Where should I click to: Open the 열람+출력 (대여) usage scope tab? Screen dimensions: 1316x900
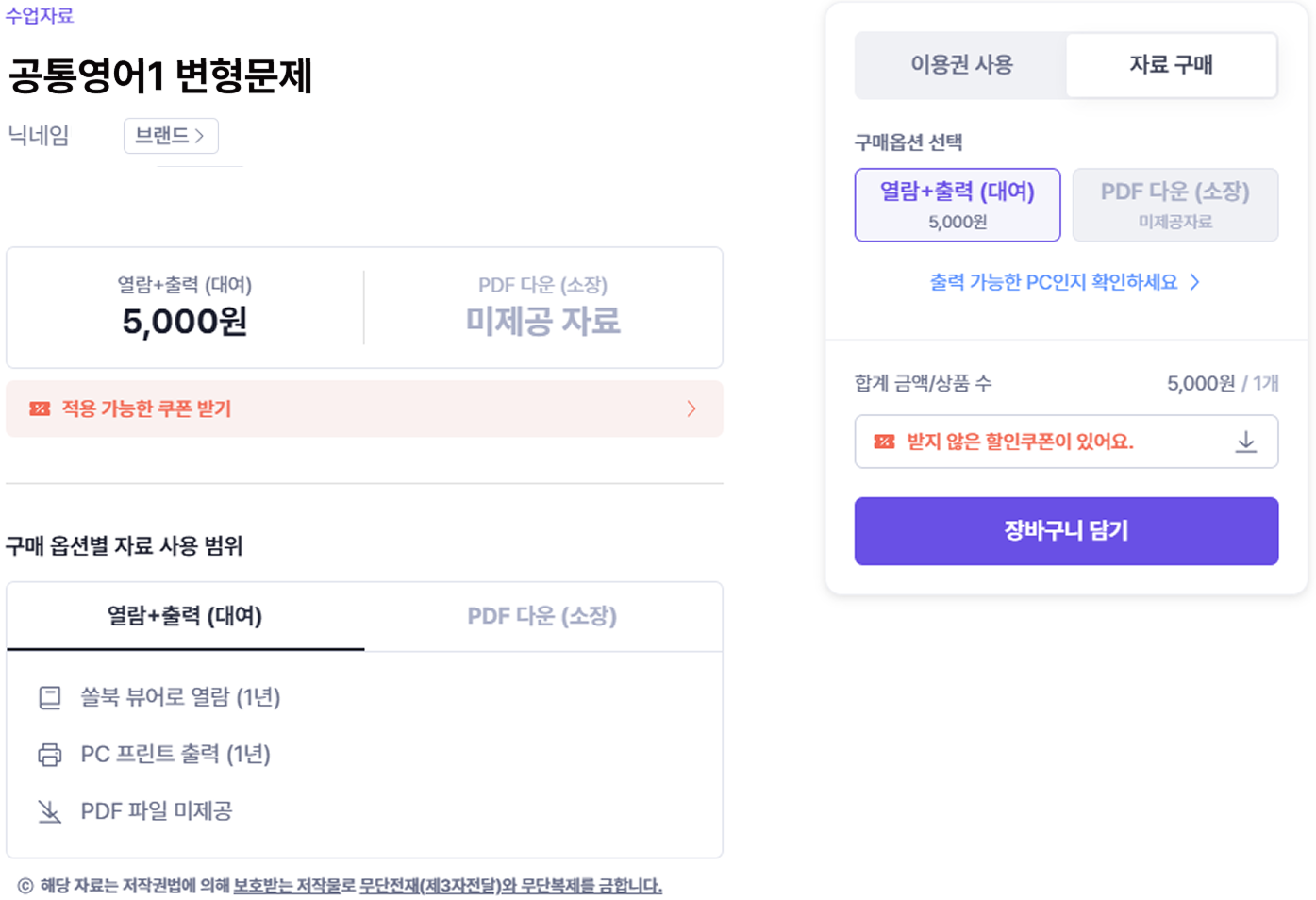coord(185,616)
